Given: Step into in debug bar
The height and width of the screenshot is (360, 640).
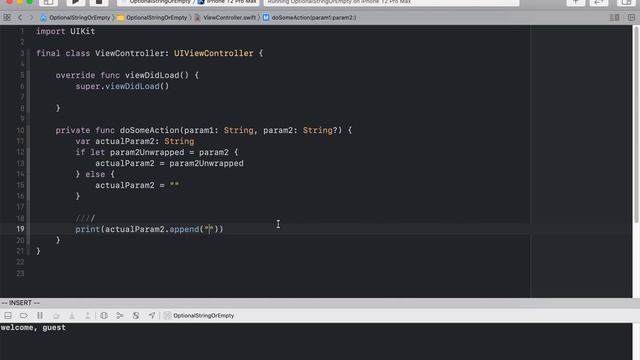Looking at the screenshot, I should click(x=71, y=316).
